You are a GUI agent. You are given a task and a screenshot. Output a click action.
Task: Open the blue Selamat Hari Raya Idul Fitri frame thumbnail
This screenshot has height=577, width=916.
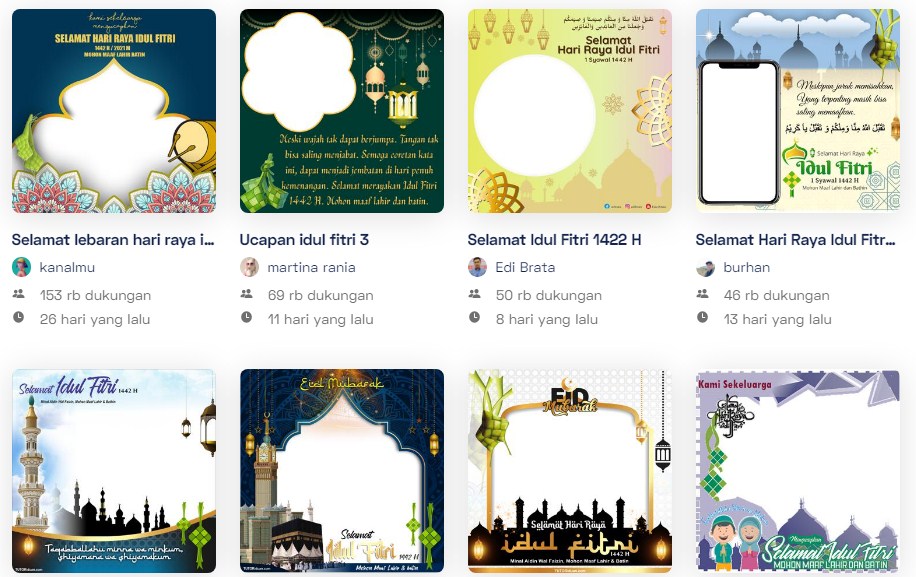114,111
